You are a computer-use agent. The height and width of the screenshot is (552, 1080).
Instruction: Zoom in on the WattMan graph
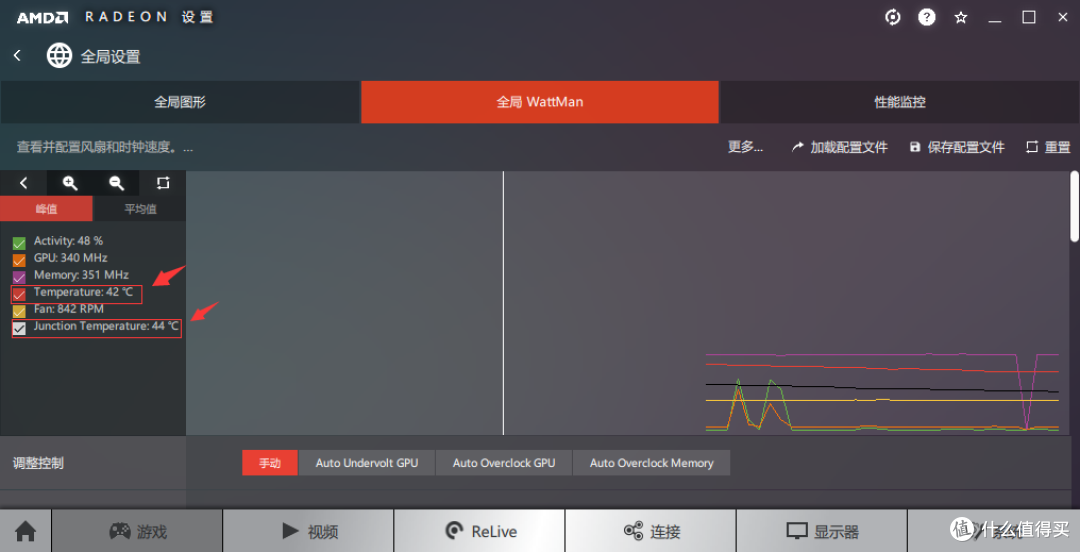click(70, 183)
